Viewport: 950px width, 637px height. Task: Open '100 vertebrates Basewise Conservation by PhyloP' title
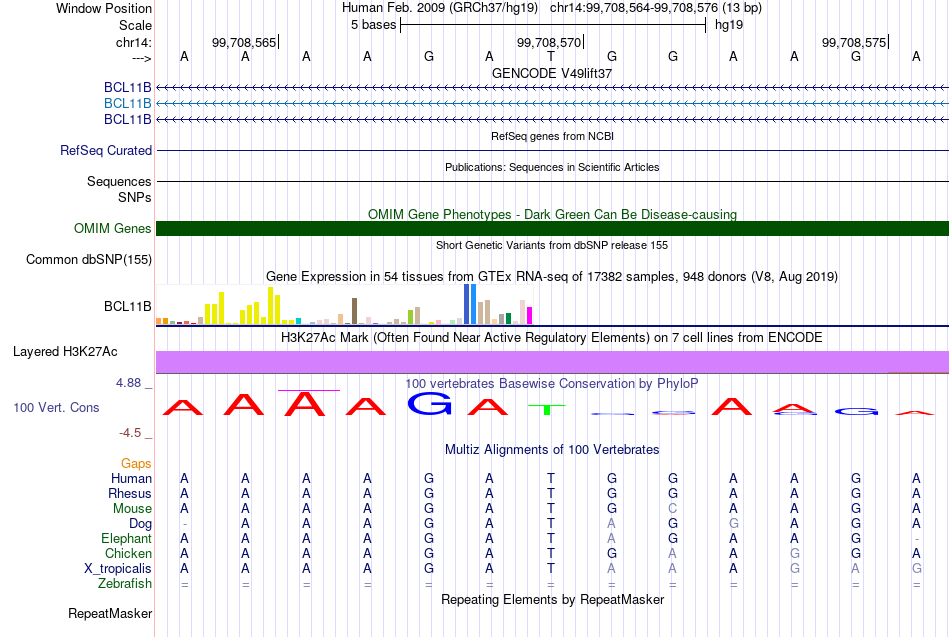coord(552,384)
